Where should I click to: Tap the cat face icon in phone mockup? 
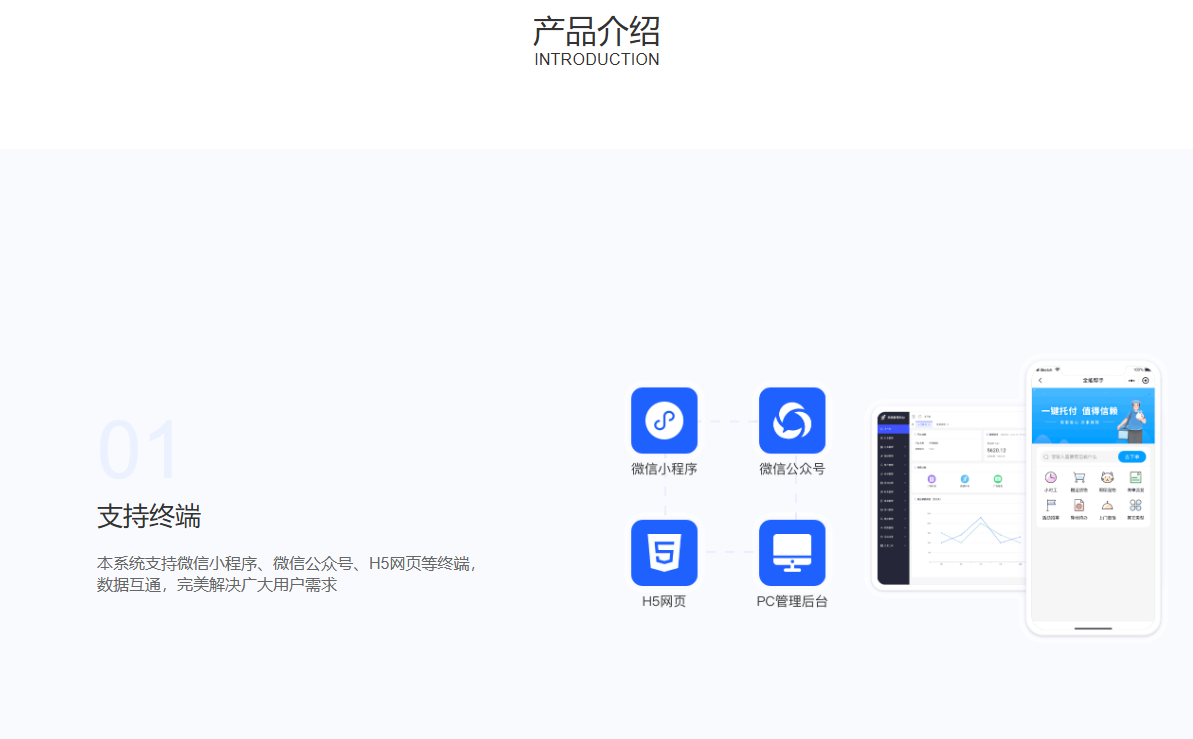[x=1107, y=478]
